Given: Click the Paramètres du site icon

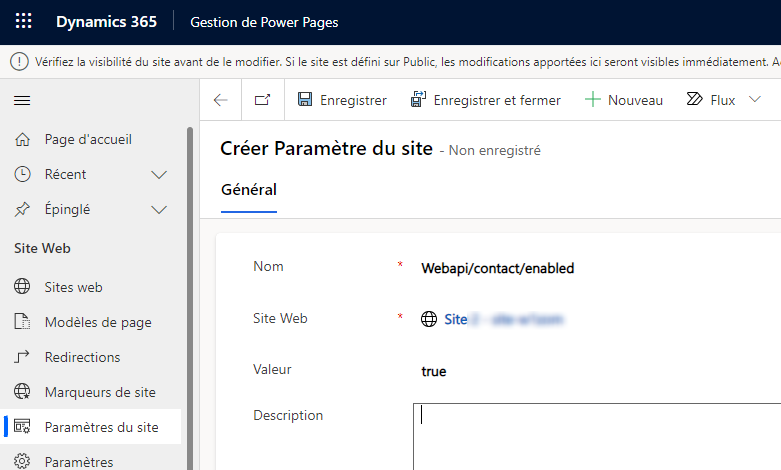Looking at the screenshot, I should 22,427.
